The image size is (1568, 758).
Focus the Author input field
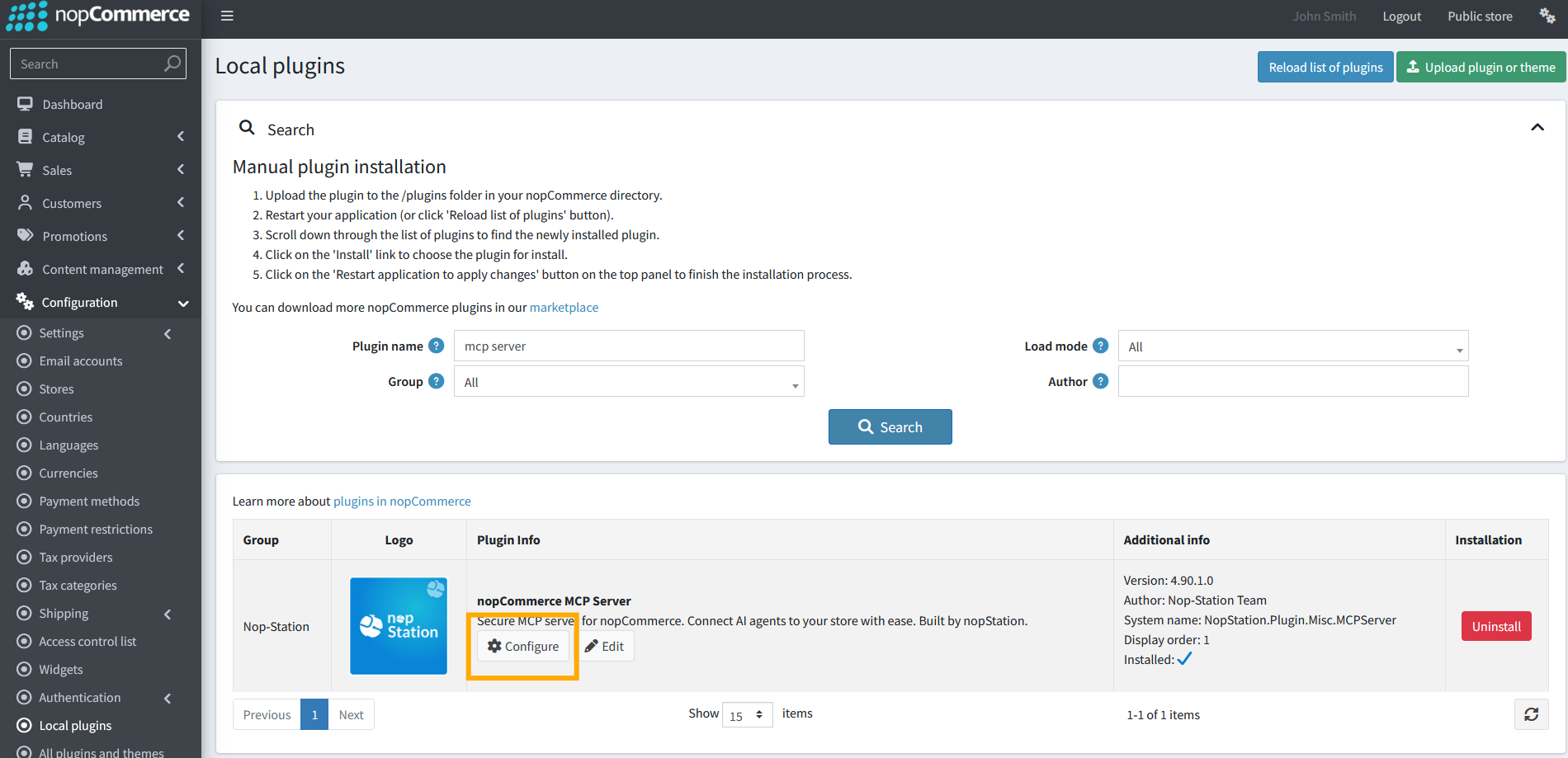tap(1293, 381)
